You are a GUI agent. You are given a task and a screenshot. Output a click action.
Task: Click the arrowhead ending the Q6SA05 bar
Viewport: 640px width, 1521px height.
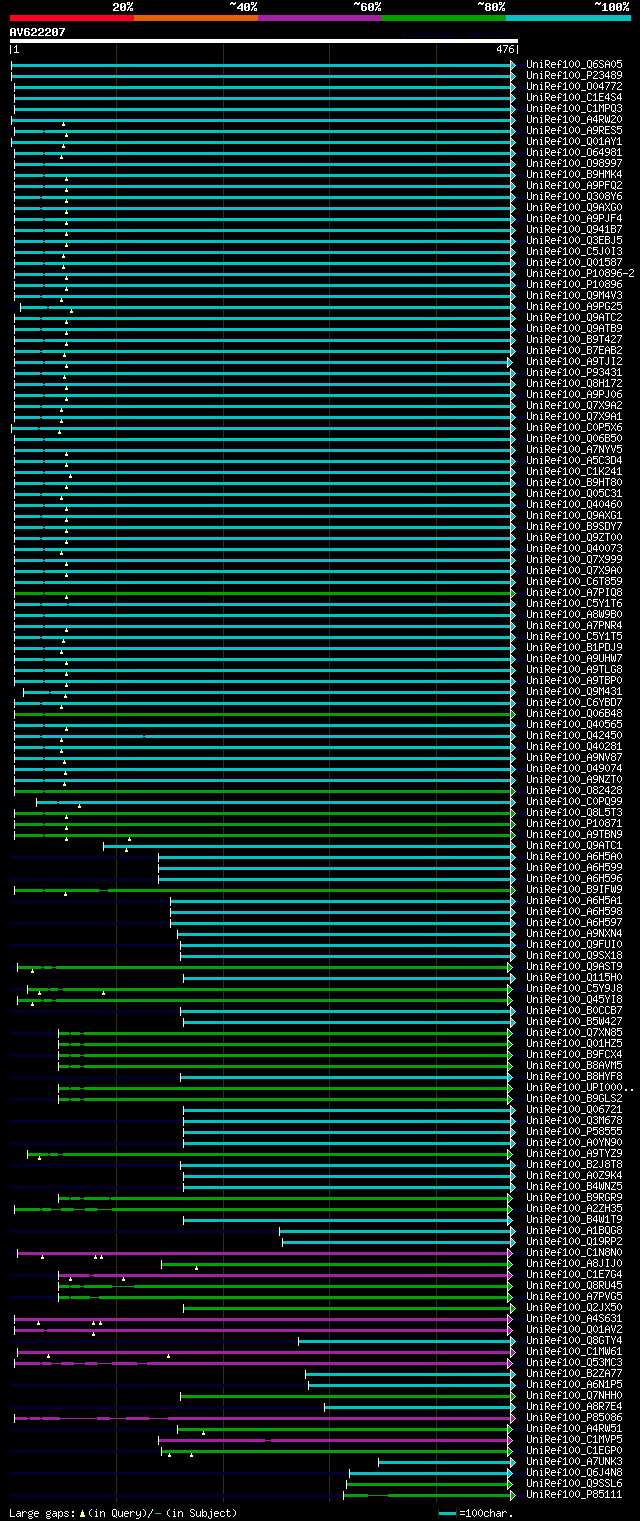513,65
